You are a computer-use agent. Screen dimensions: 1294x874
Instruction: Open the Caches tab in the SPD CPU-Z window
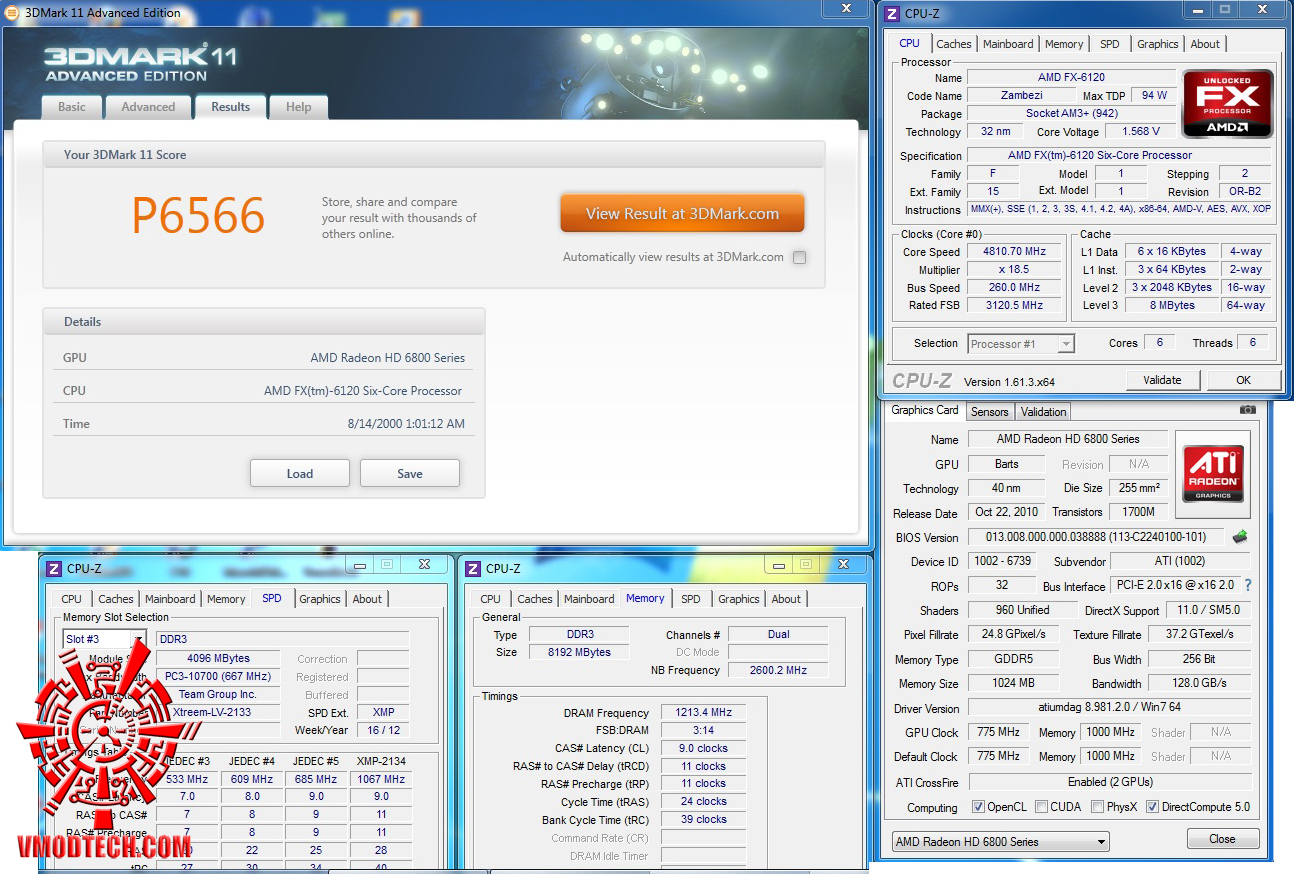point(116,599)
